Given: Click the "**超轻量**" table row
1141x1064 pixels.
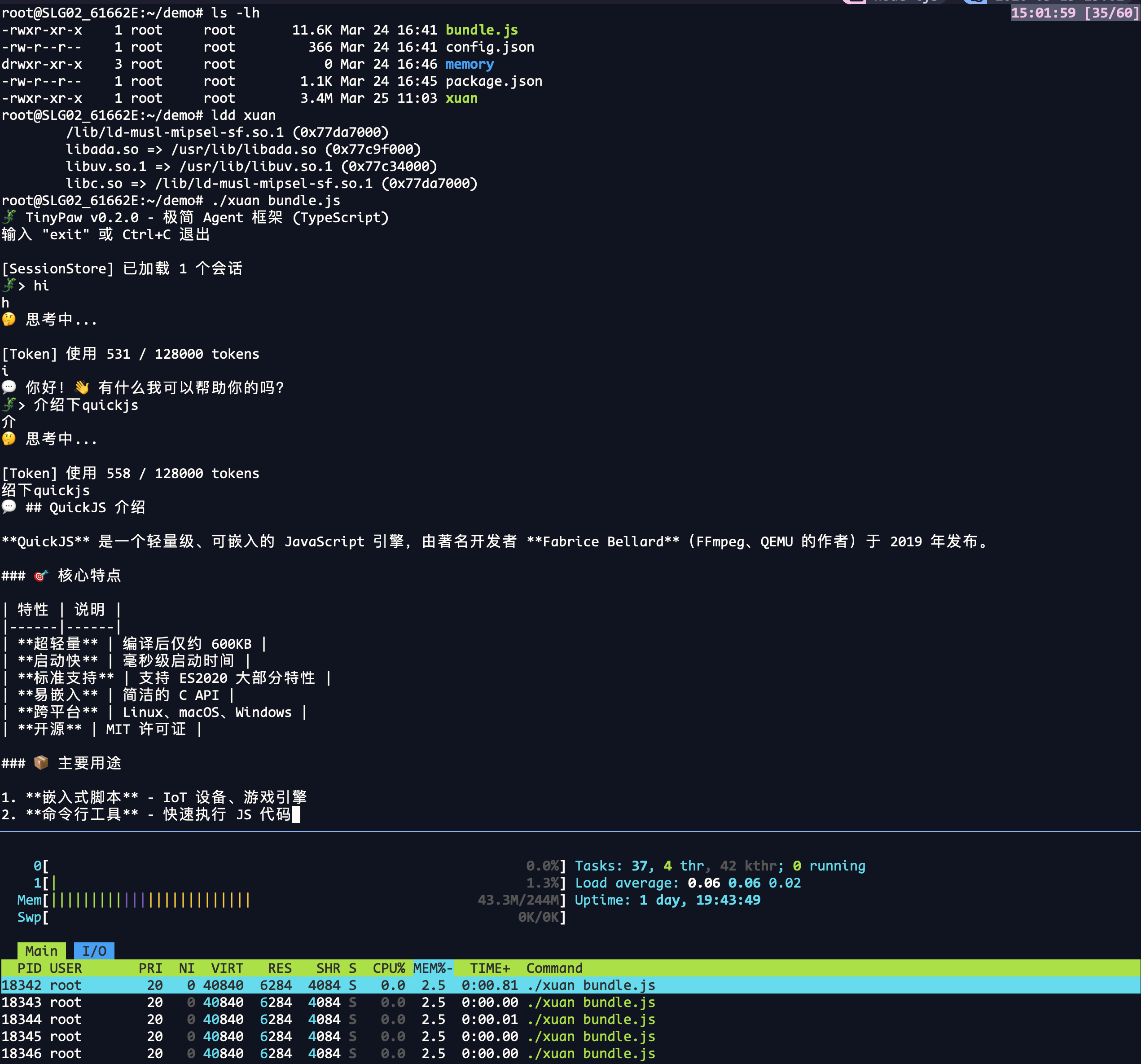Looking at the screenshot, I should coord(134,644).
